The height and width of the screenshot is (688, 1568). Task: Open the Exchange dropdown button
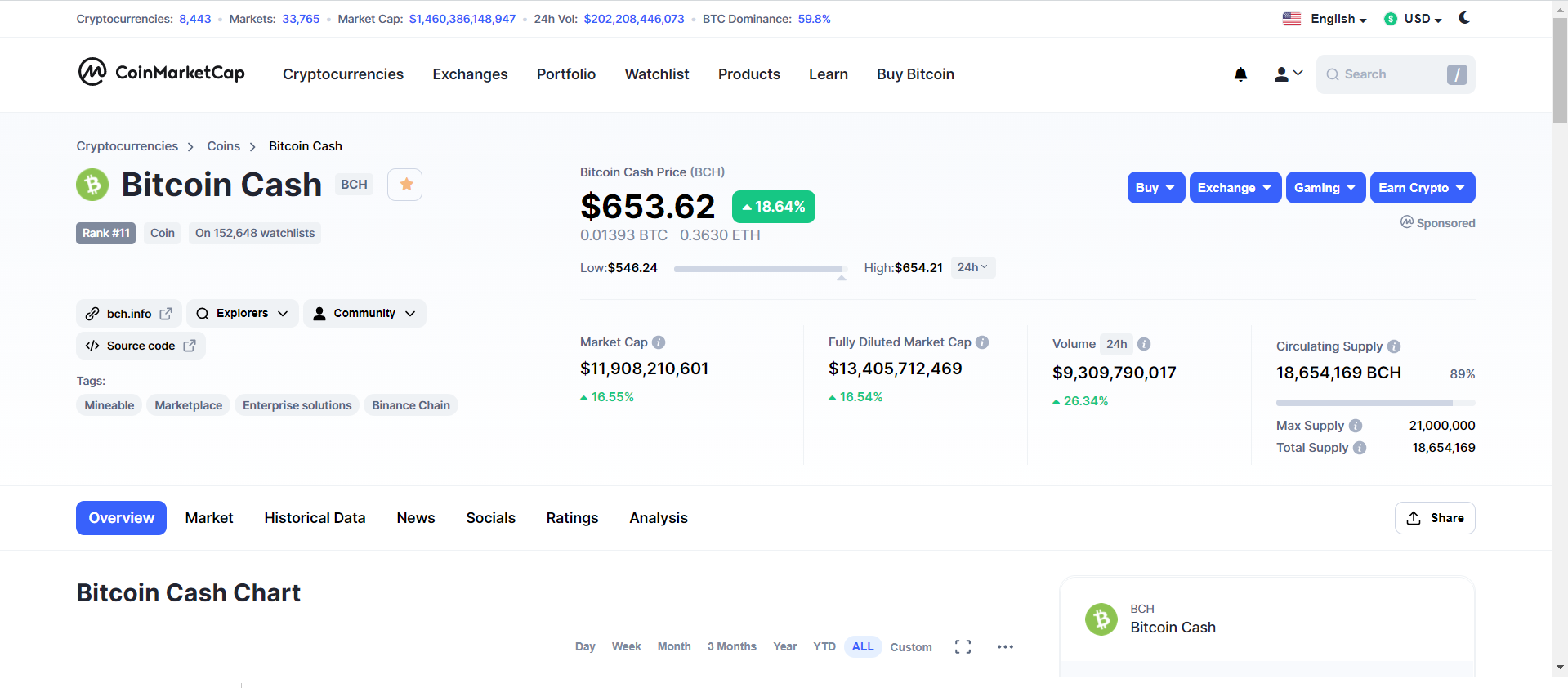(x=1235, y=188)
